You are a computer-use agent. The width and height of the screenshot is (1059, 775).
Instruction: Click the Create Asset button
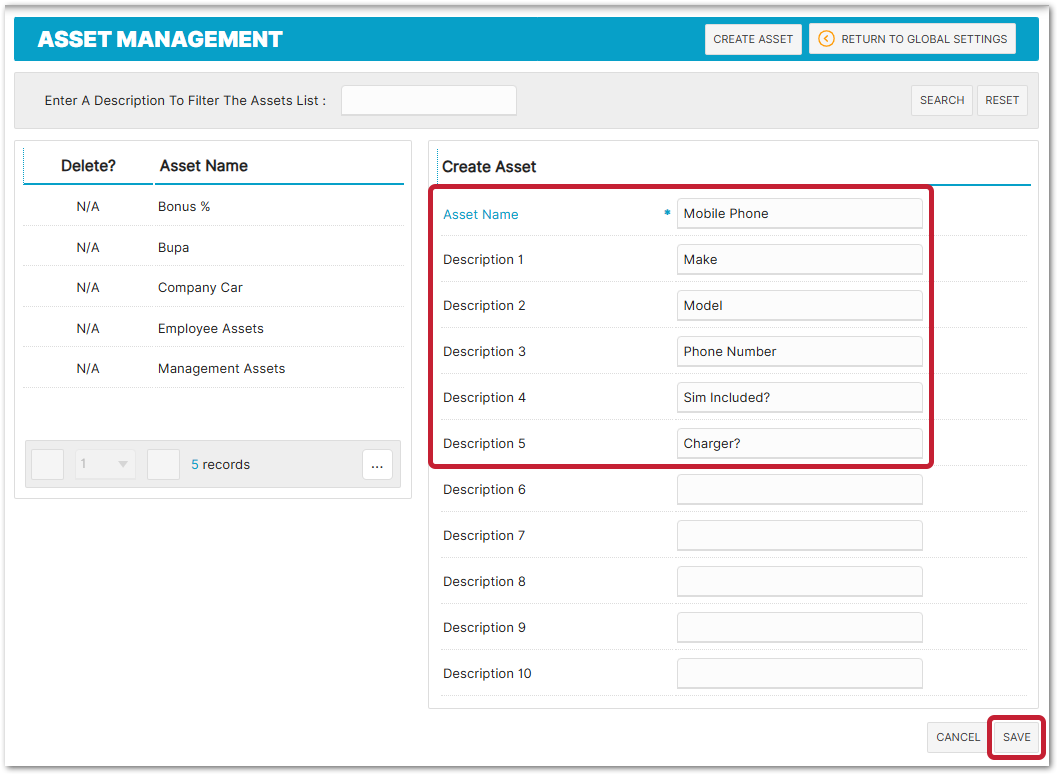tap(753, 39)
